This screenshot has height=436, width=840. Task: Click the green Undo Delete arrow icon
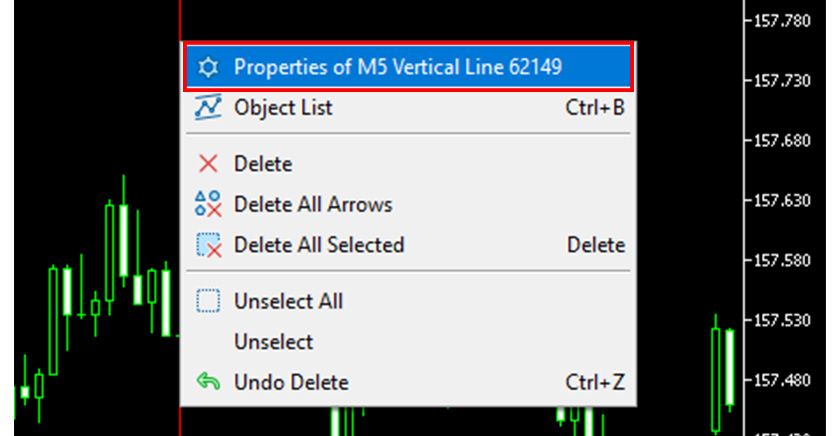tap(208, 382)
